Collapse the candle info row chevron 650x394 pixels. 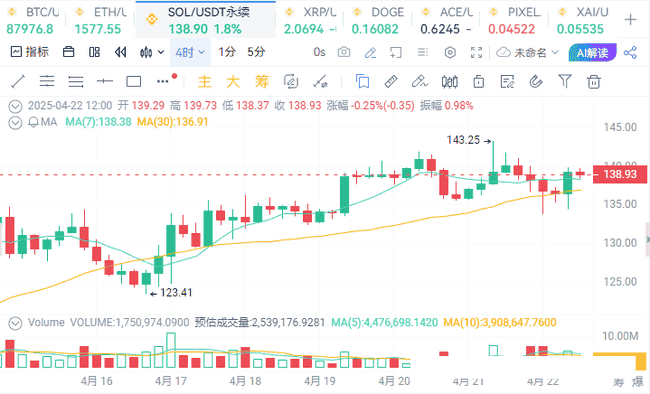click(x=15, y=107)
